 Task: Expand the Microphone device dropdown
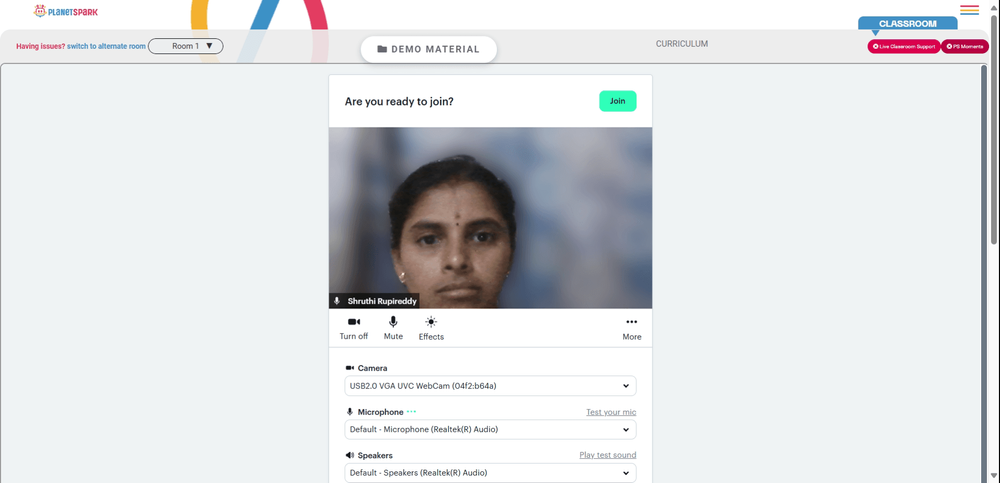[490, 429]
